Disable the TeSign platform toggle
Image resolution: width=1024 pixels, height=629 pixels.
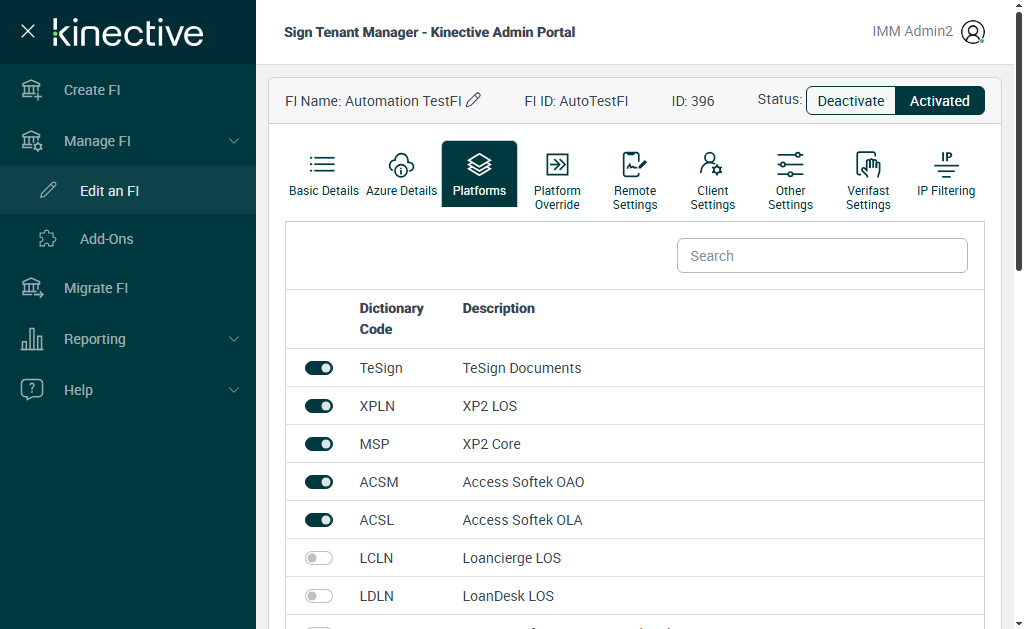tap(319, 368)
